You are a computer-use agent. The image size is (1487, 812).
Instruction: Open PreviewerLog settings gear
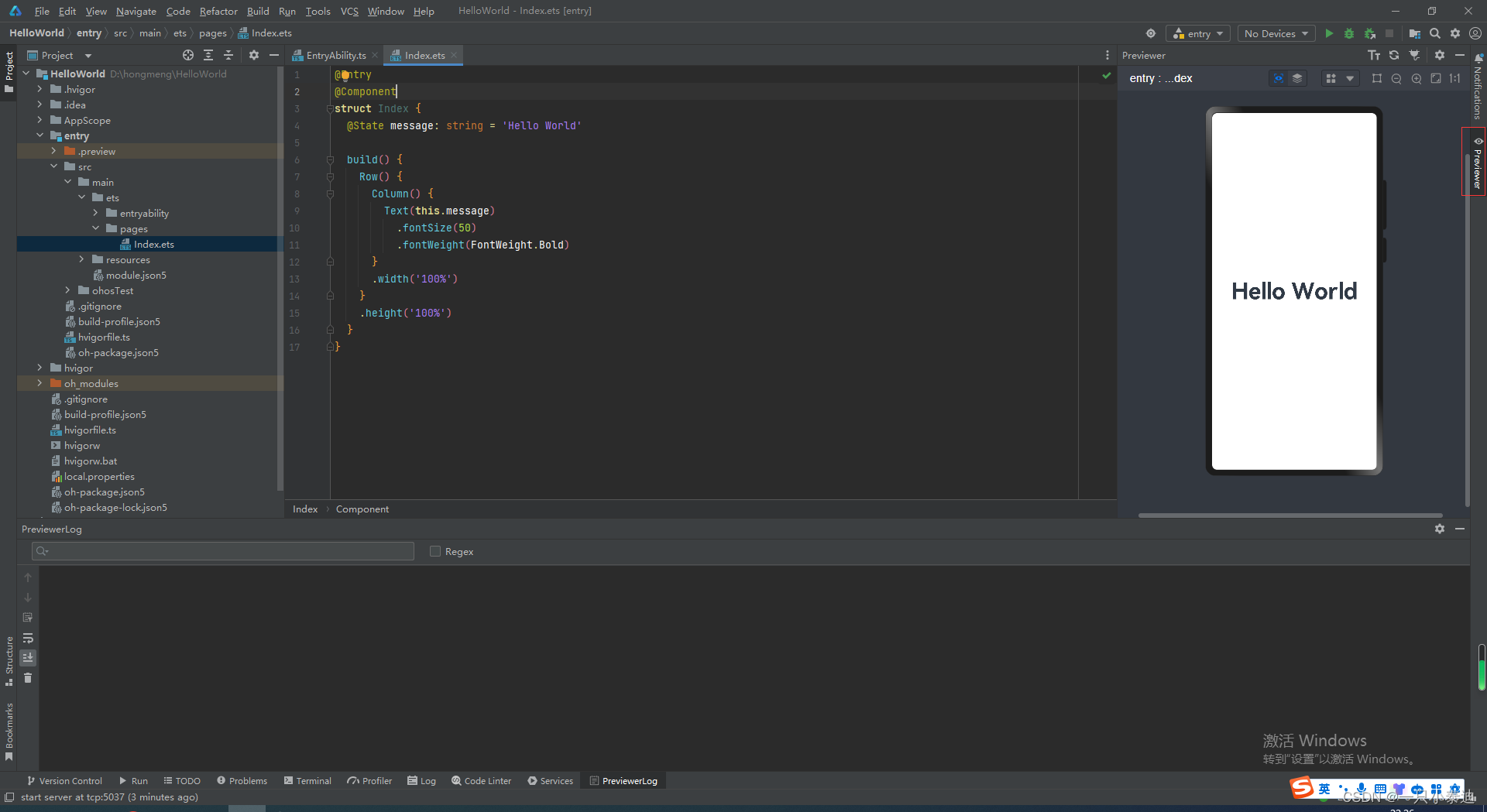coord(1440,529)
